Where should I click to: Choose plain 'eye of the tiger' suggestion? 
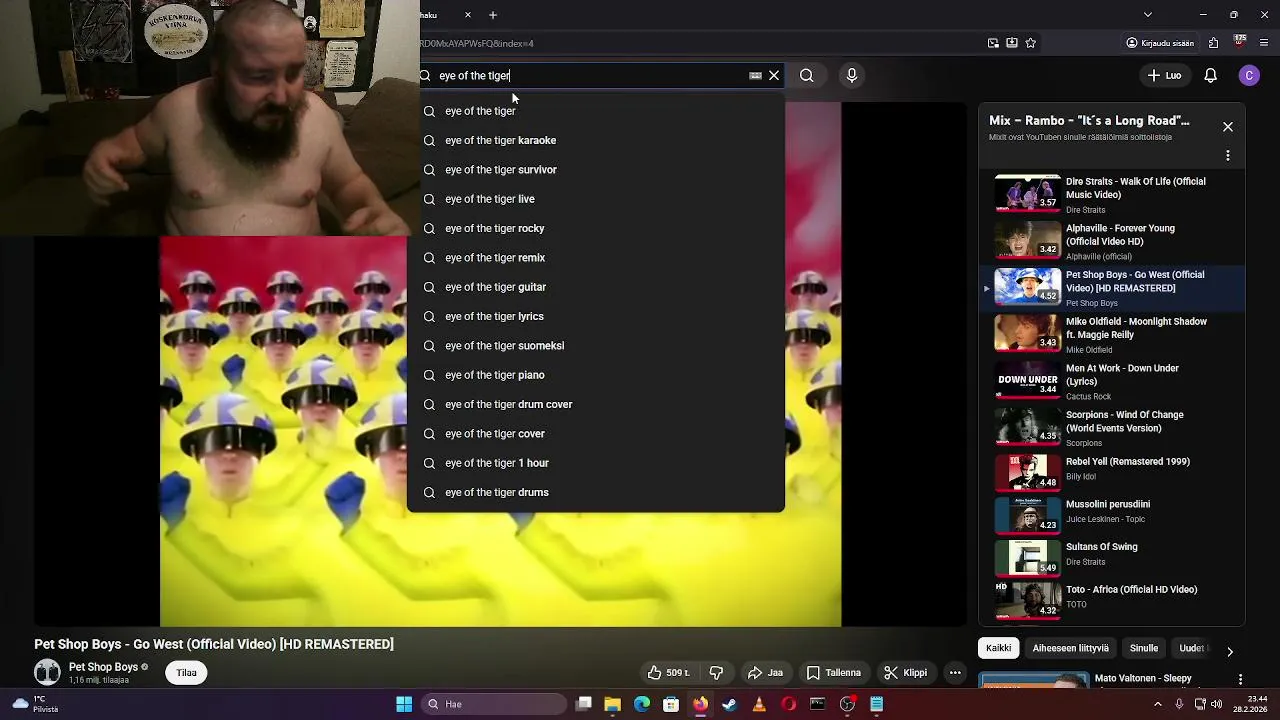click(x=595, y=111)
